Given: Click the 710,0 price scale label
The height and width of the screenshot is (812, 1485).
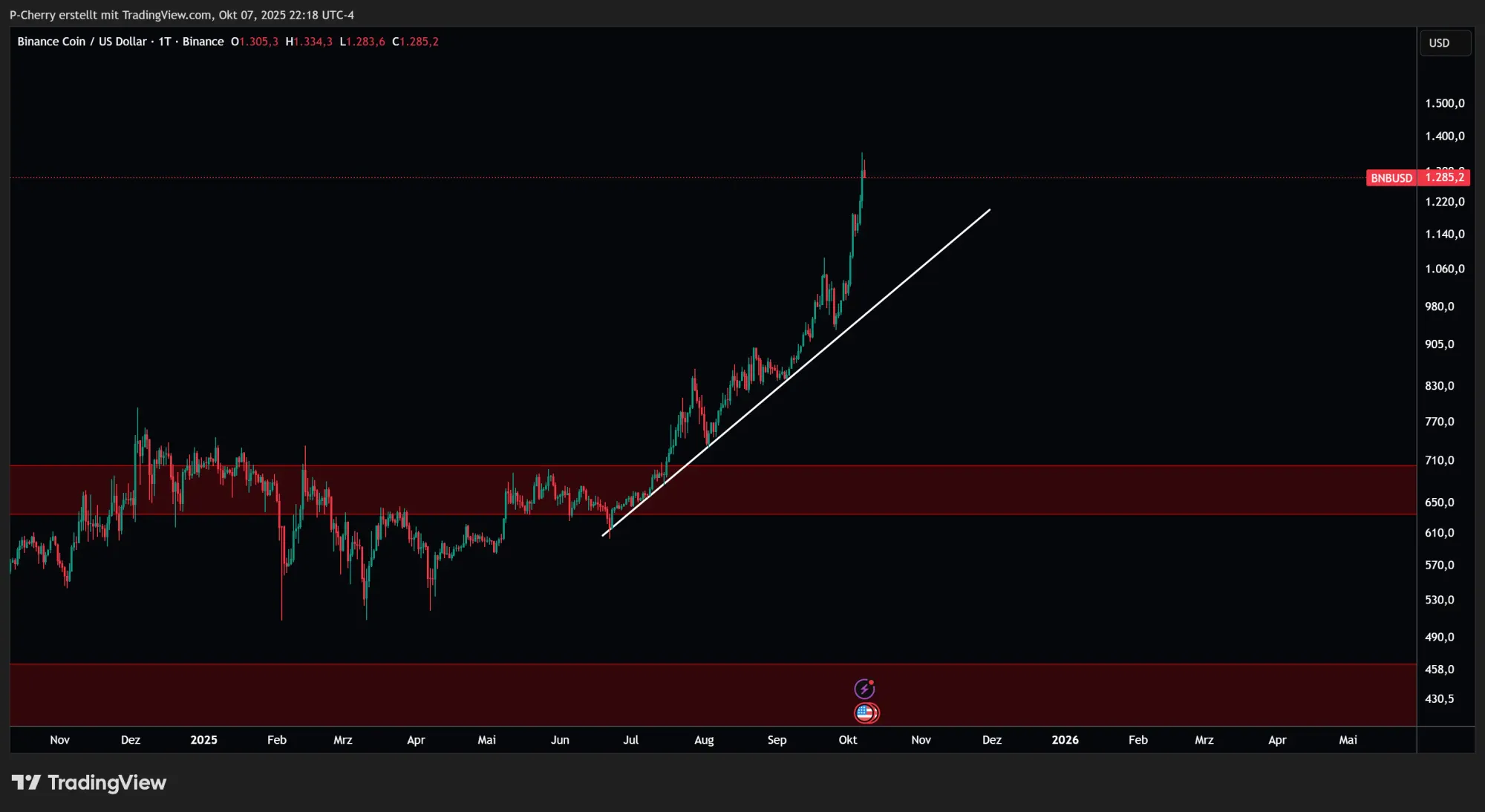Looking at the screenshot, I should pyautogui.click(x=1439, y=460).
